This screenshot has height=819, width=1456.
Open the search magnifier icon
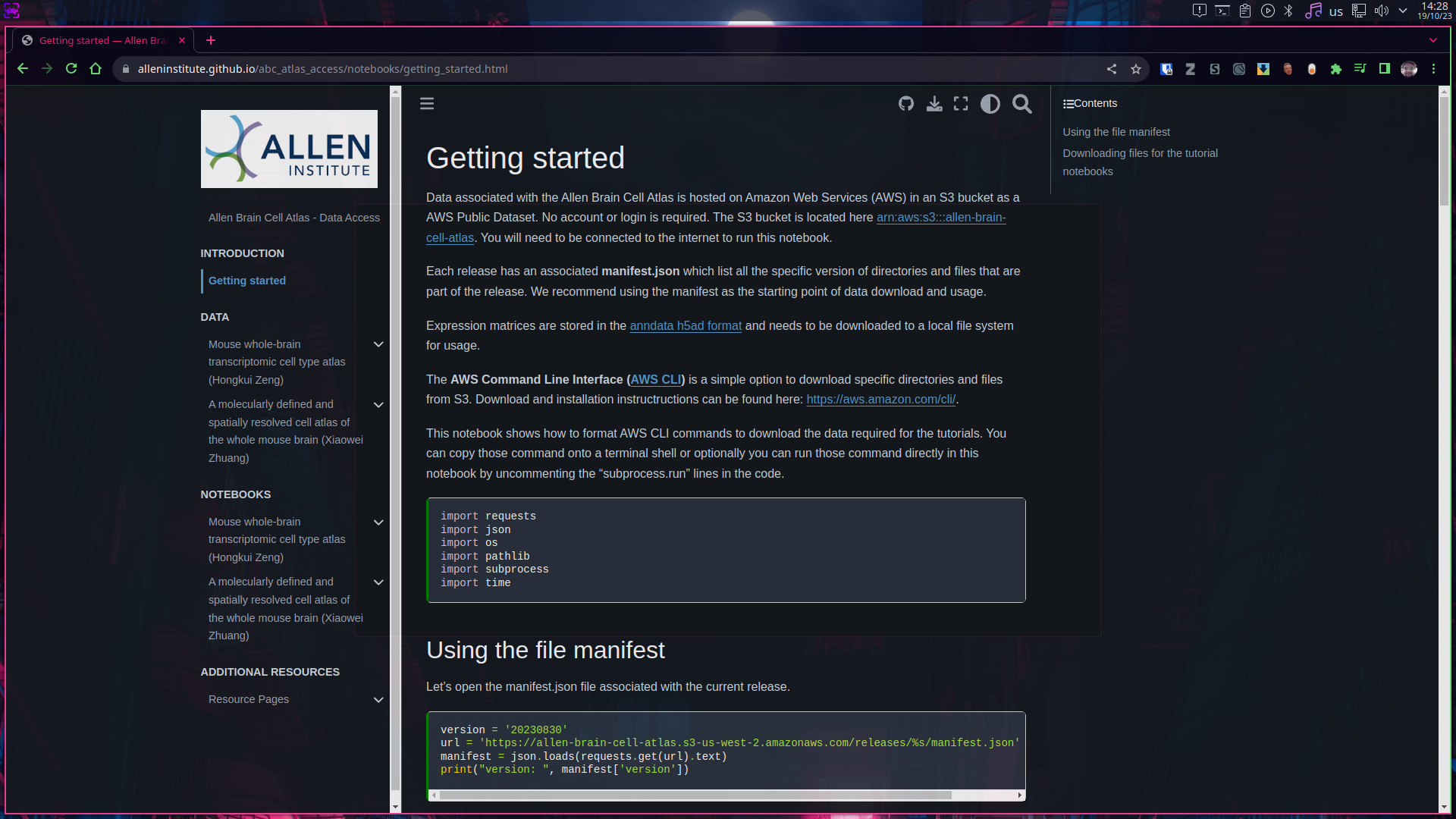[x=1022, y=104]
